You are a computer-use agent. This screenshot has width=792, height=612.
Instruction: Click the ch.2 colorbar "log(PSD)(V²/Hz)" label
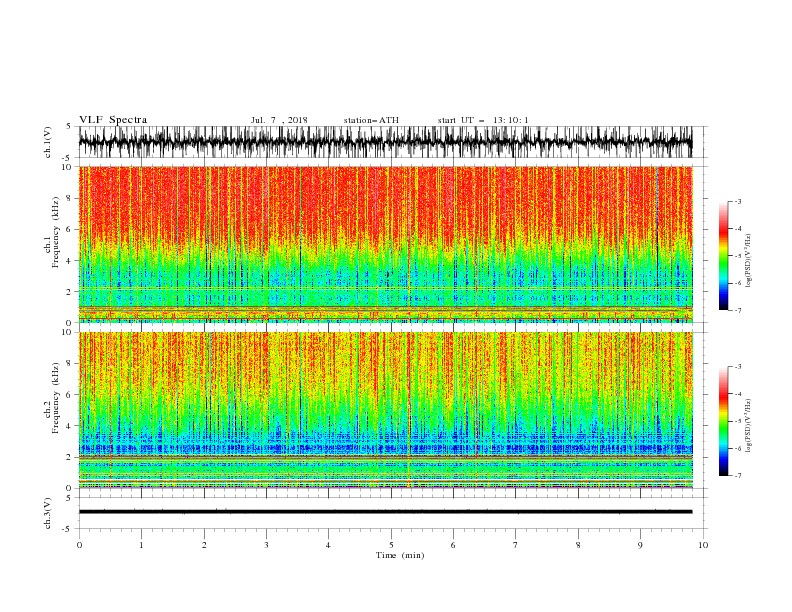pos(748,426)
